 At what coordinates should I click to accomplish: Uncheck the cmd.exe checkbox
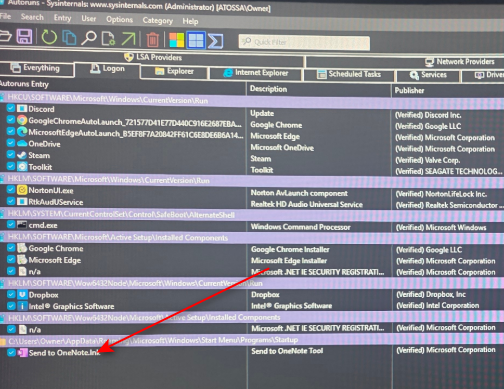tap(10, 224)
